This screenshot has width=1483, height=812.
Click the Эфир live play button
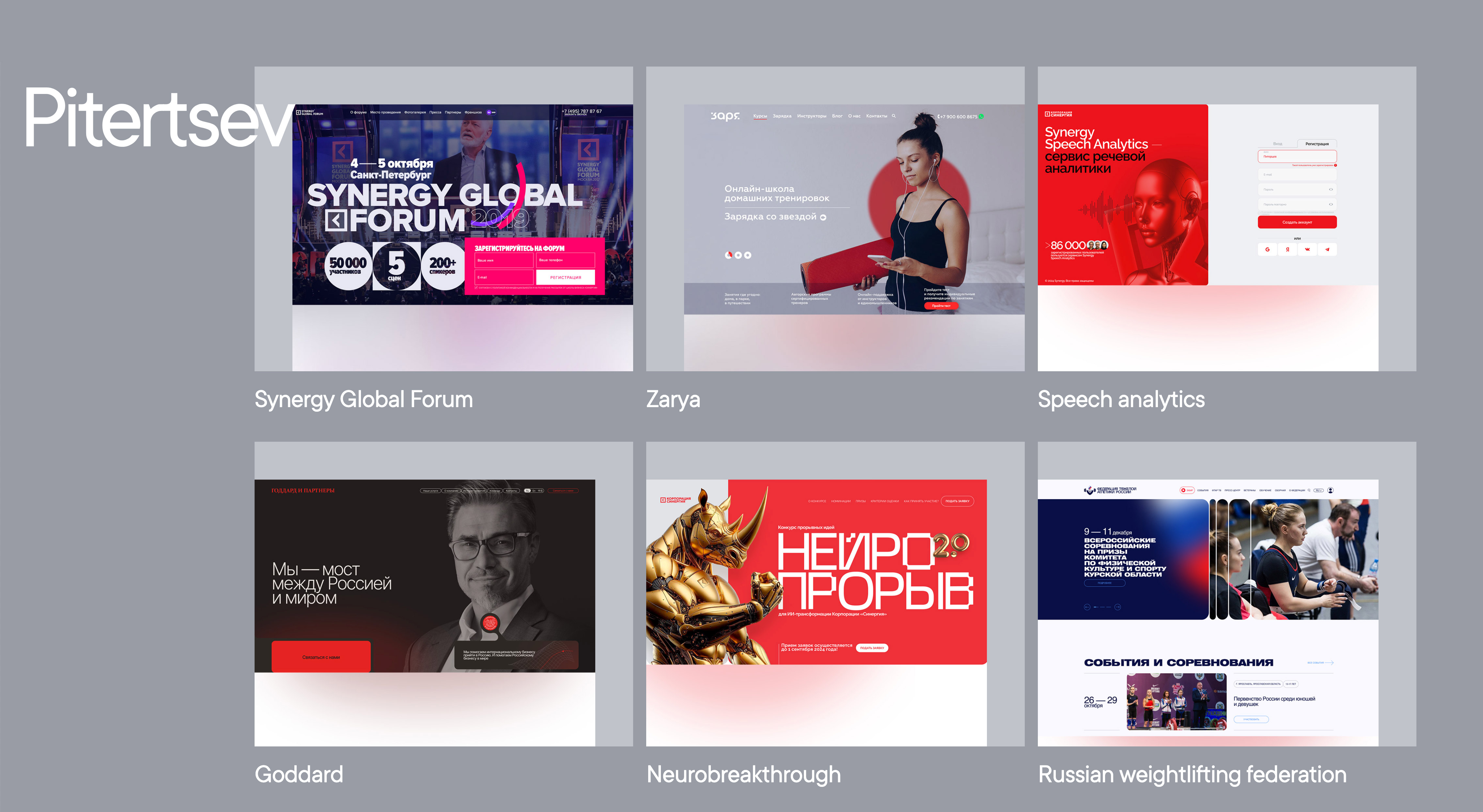[x=1183, y=490]
